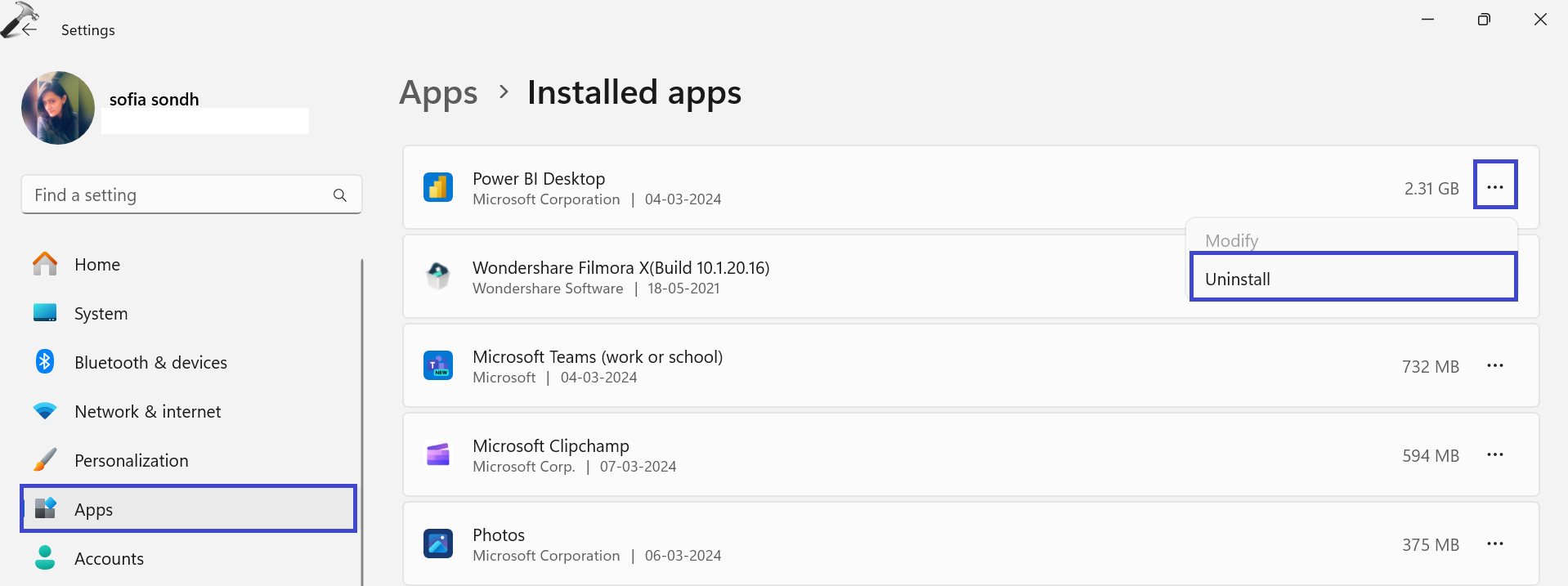Click the search magnifier icon

coord(340,195)
